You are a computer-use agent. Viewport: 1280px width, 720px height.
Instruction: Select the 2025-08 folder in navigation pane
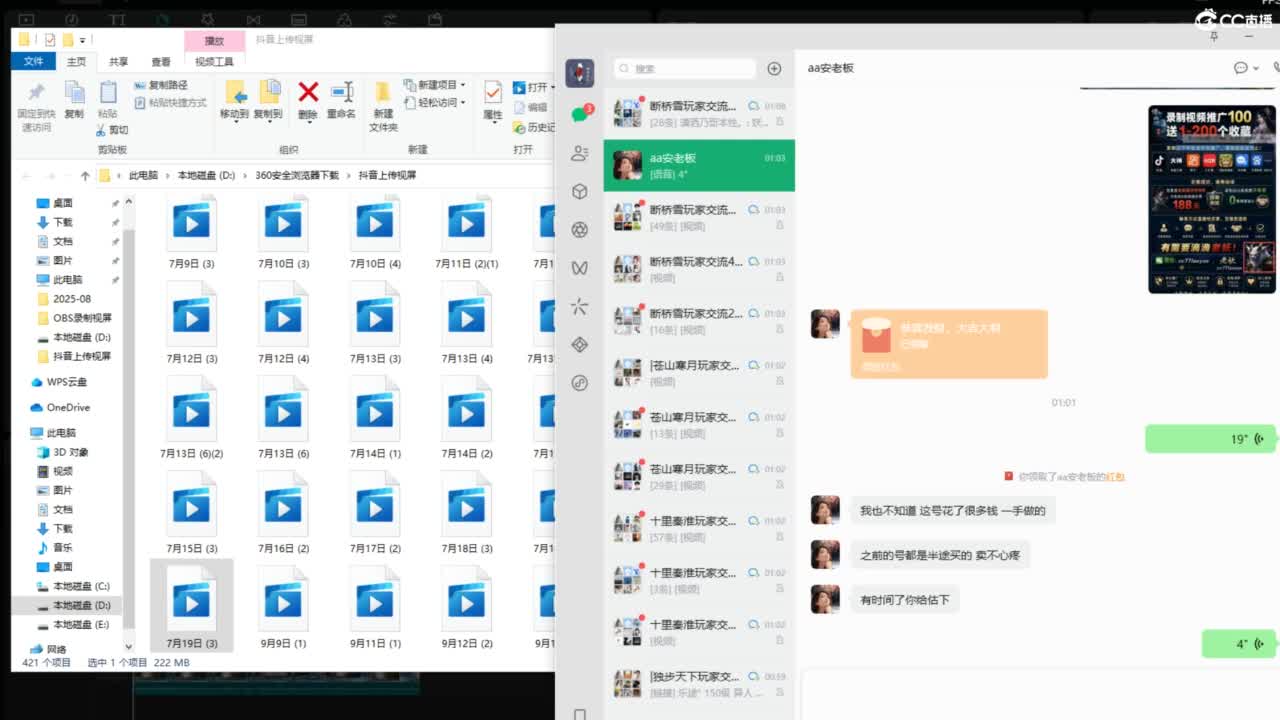point(63,299)
